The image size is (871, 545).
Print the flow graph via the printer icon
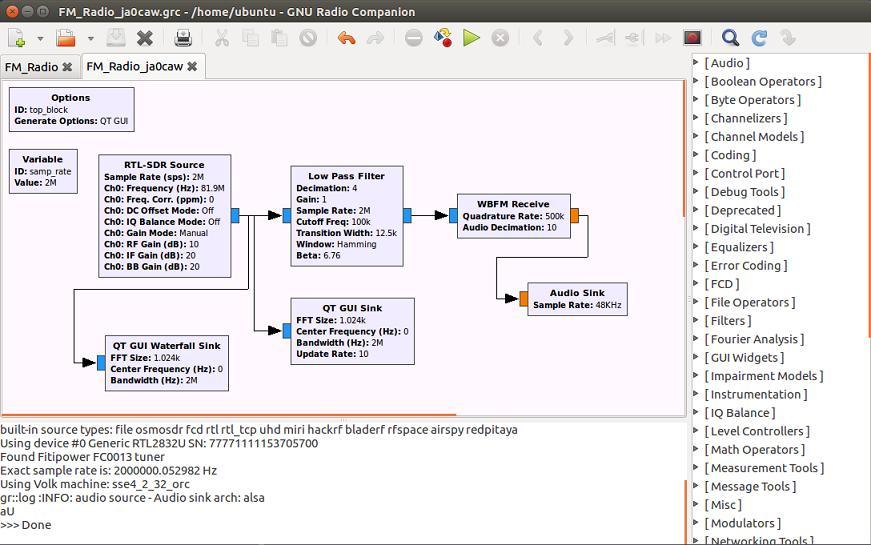[183, 38]
